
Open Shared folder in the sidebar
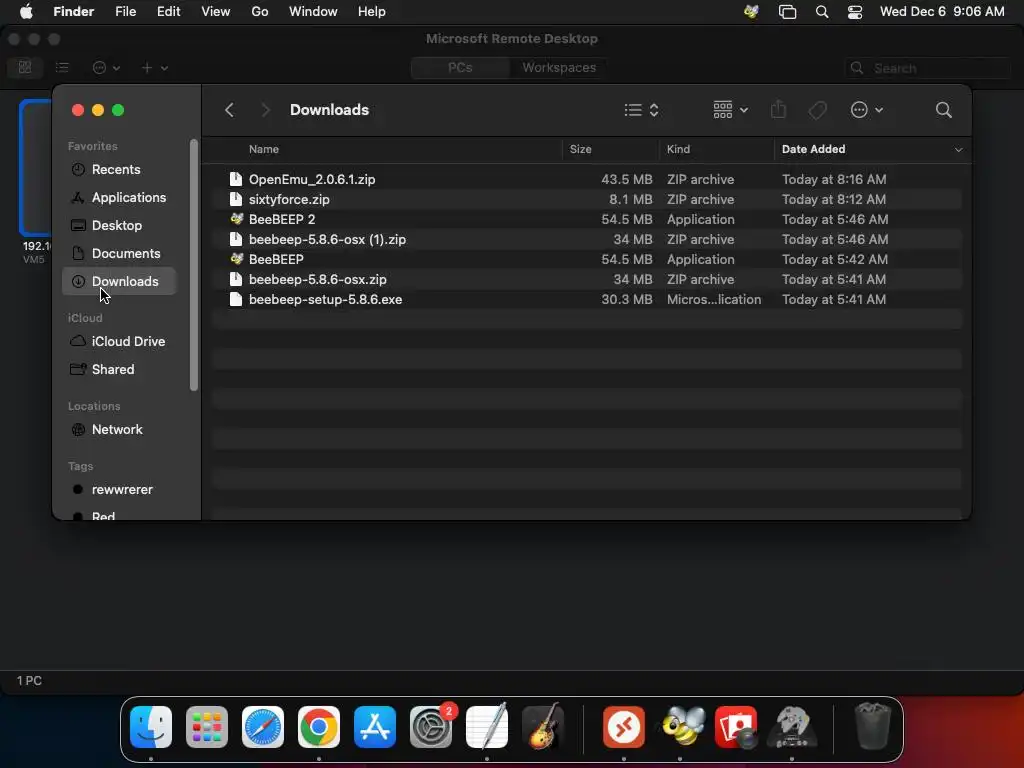point(119,370)
